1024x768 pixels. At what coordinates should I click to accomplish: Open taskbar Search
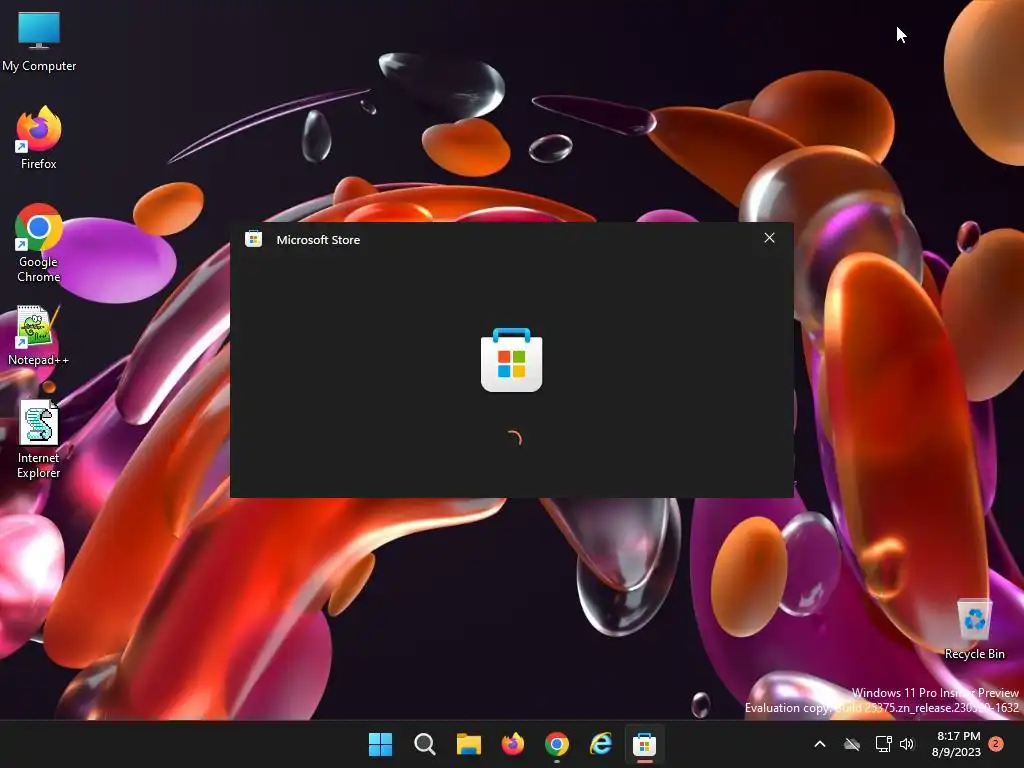[x=424, y=744]
